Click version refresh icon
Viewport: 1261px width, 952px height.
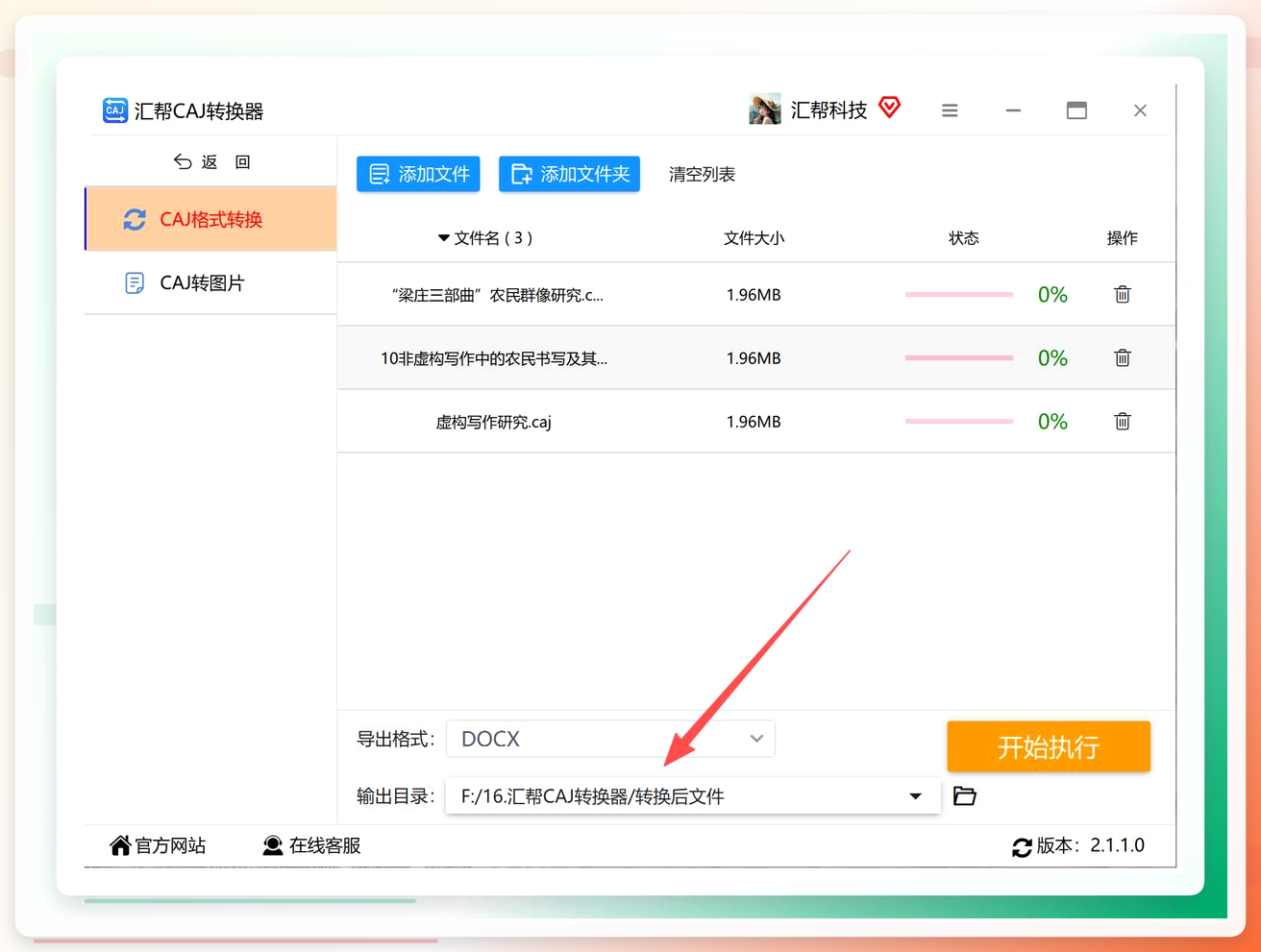[x=1022, y=847]
